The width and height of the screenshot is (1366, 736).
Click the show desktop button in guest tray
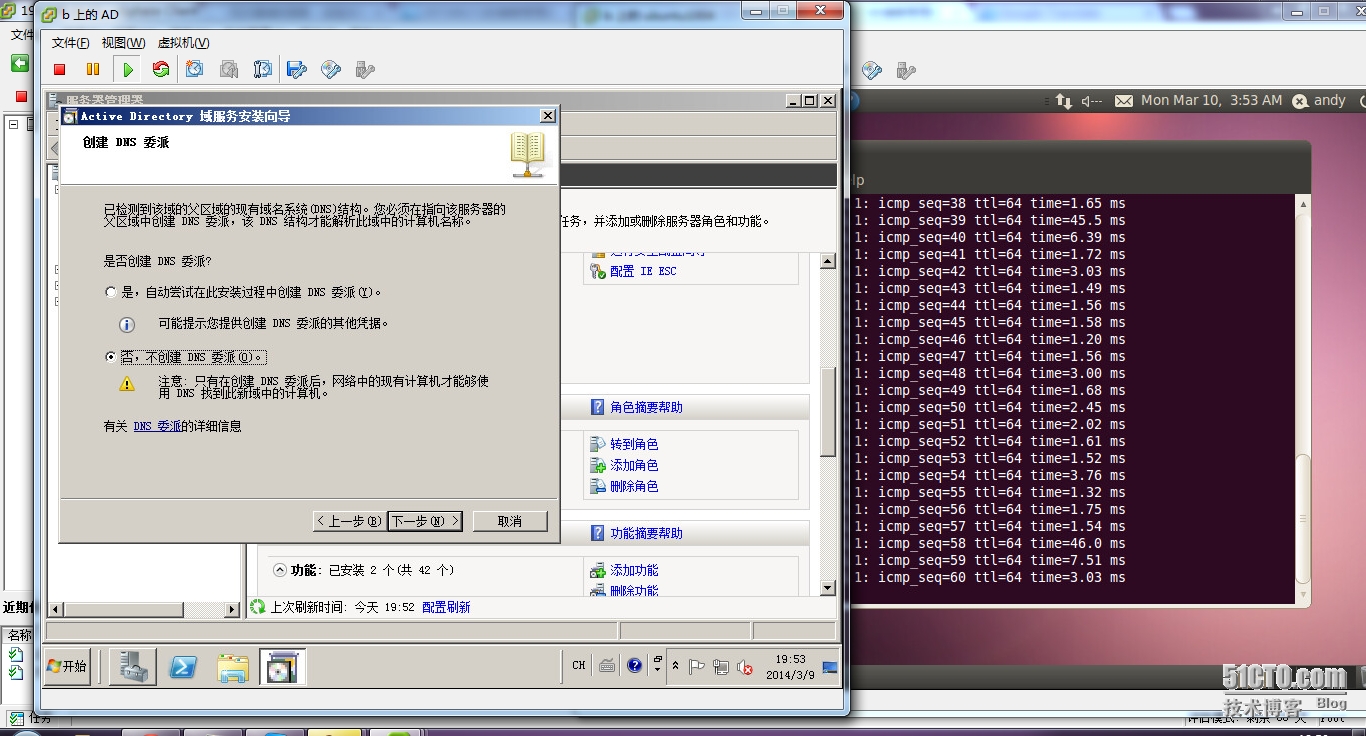click(x=830, y=666)
